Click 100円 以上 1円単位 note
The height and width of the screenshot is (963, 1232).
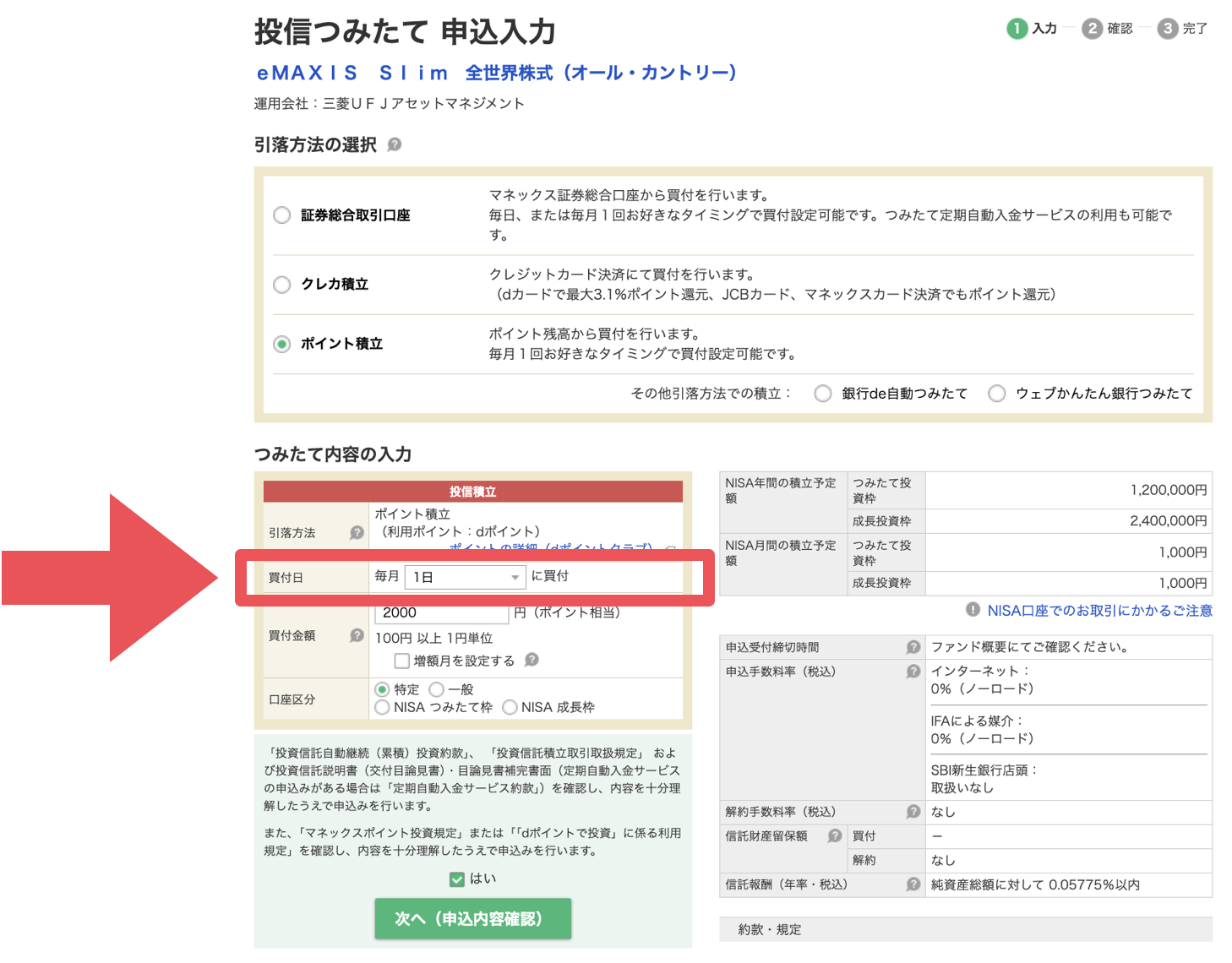[433, 638]
